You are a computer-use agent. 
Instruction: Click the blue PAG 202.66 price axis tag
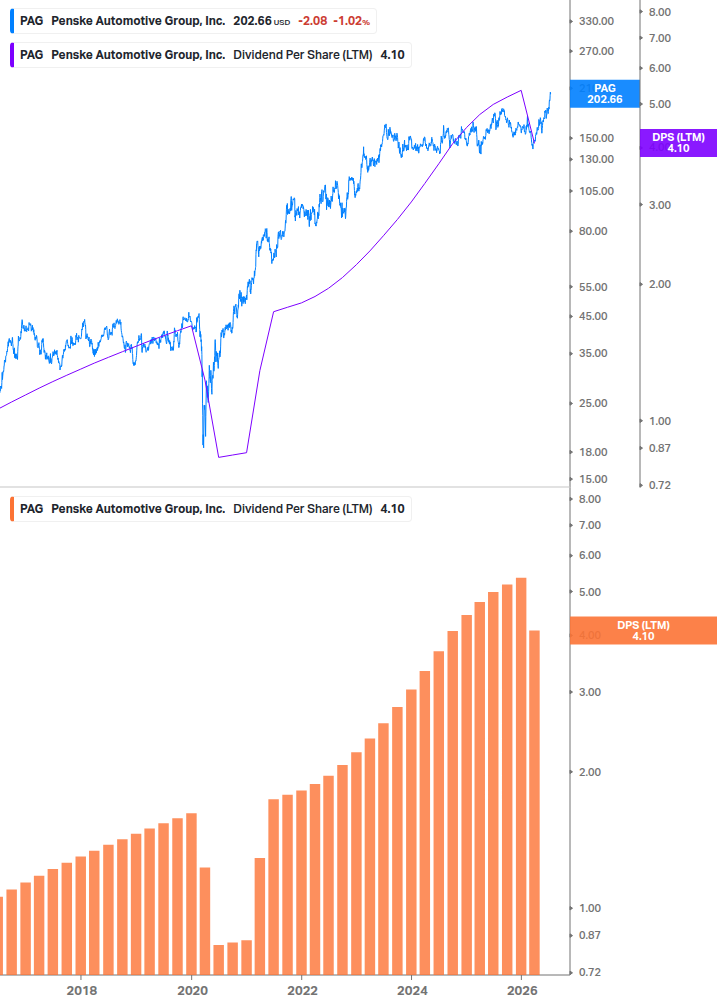[x=604, y=94]
